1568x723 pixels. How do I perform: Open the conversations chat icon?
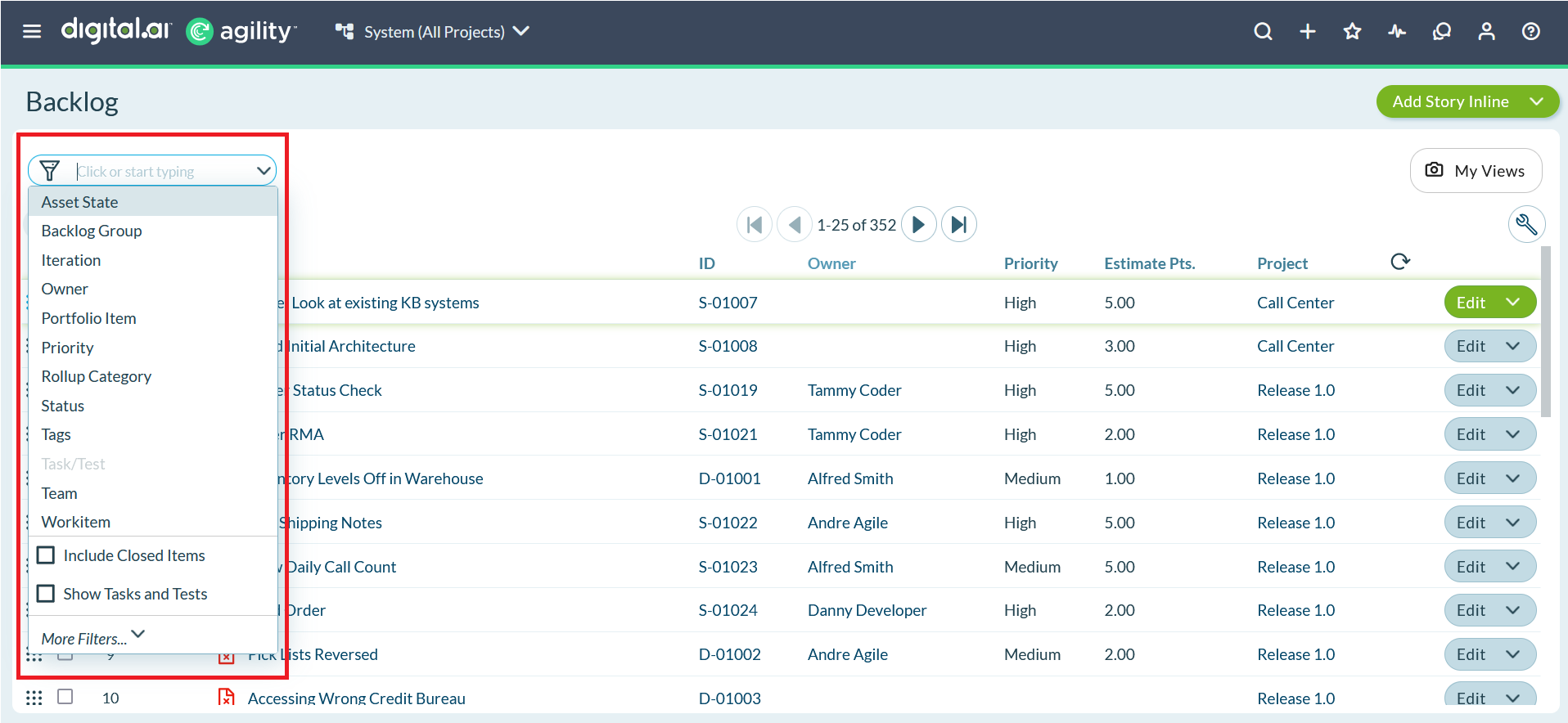point(1442,31)
